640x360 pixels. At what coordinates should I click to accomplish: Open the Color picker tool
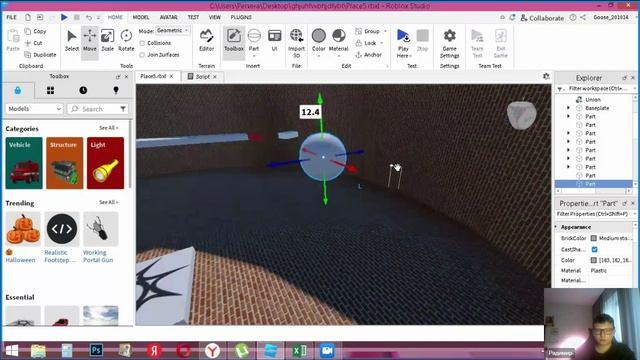pyautogui.click(x=319, y=40)
